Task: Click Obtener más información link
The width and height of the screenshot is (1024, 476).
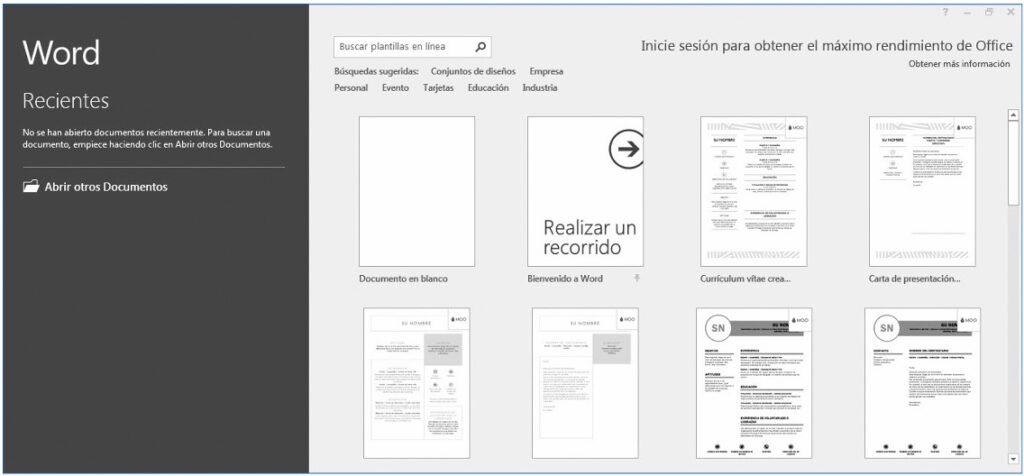Action: pyautogui.click(x=959, y=64)
